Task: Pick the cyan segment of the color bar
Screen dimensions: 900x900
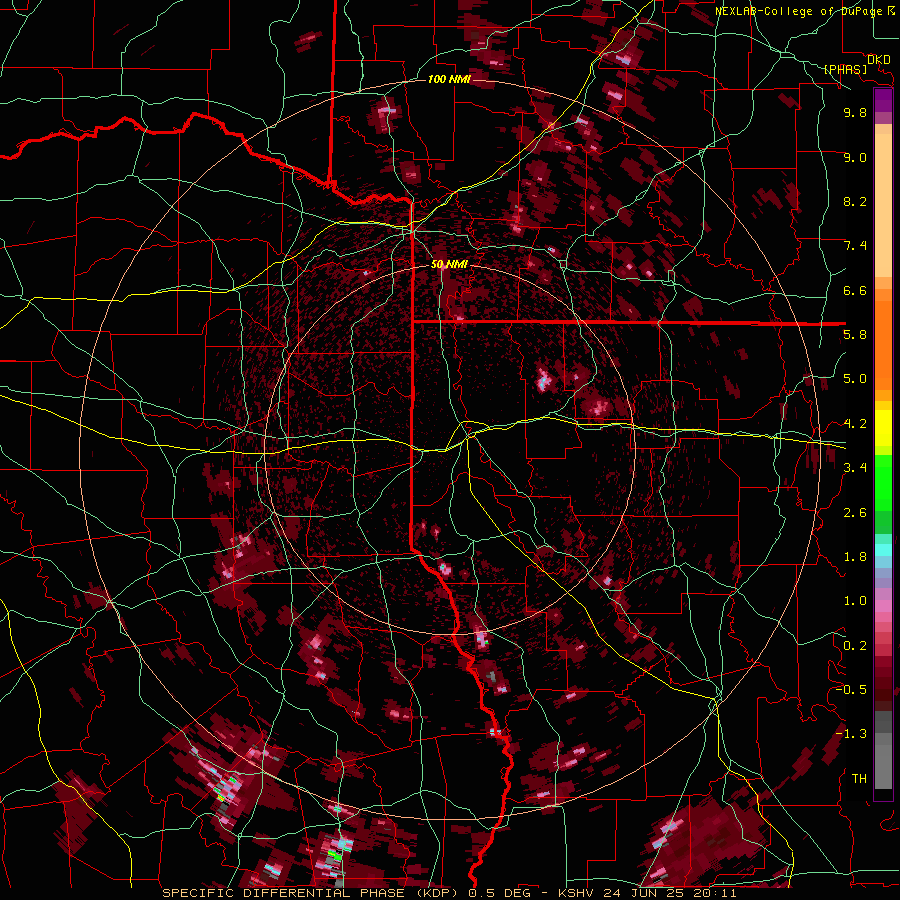Action: click(883, 550)
